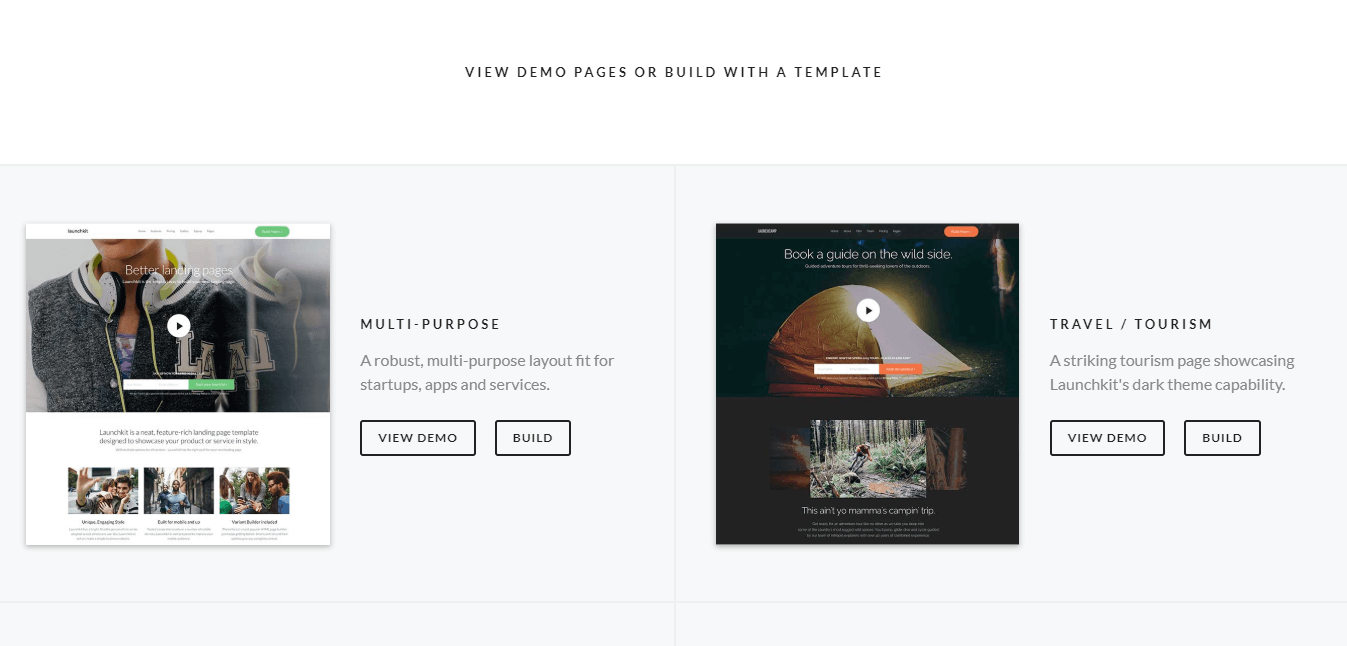Click the orange header button in Travel preview
The image size is (1347, 646).
coord(961,231)
